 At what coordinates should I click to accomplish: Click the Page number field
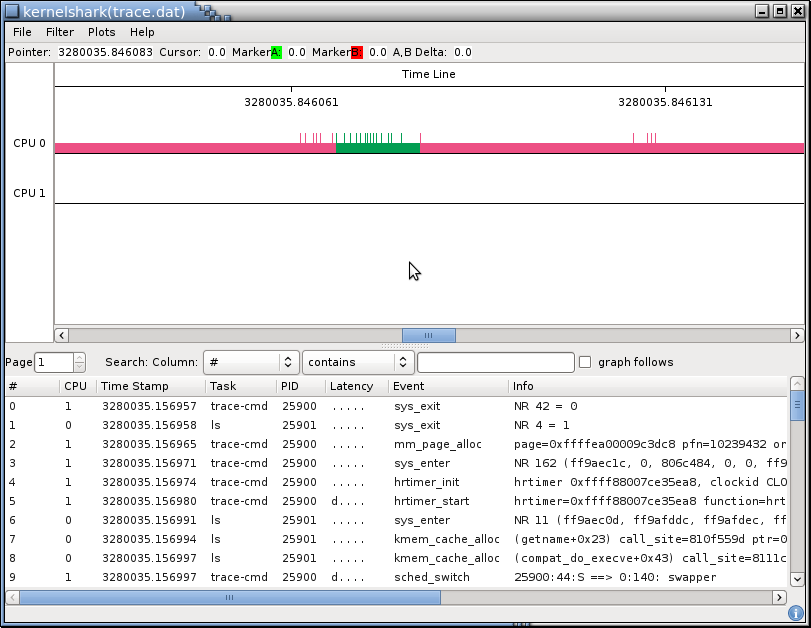click(x=54, y=362)
